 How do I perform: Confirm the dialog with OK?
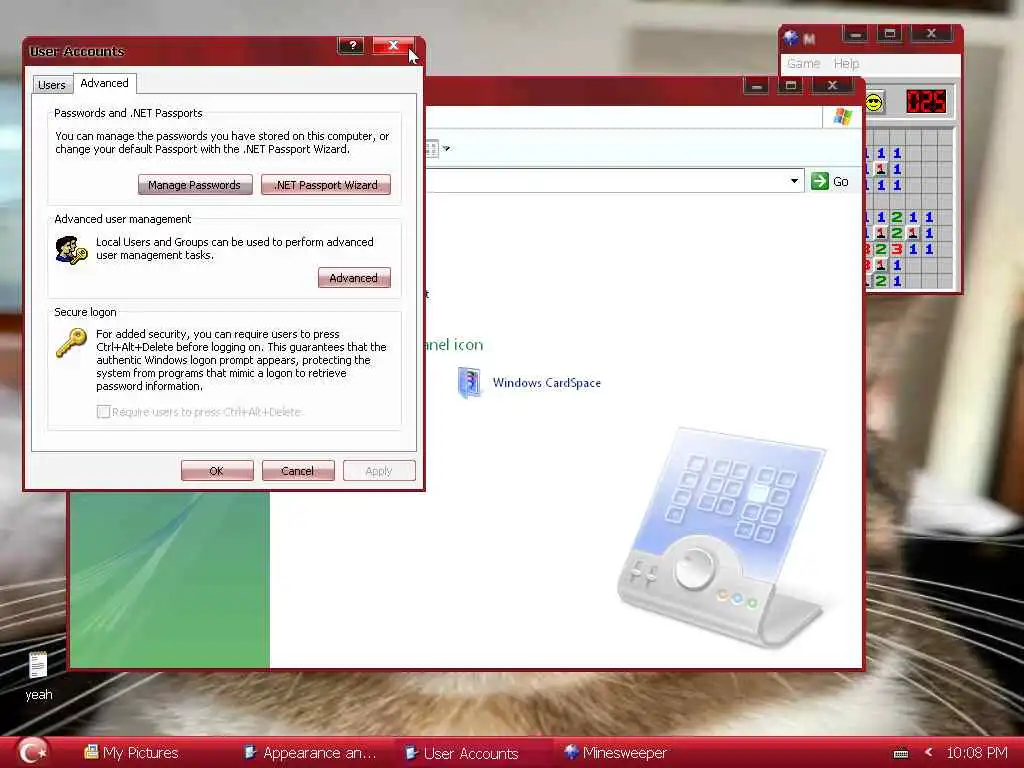pyautogui.click(x=217, y=471)
